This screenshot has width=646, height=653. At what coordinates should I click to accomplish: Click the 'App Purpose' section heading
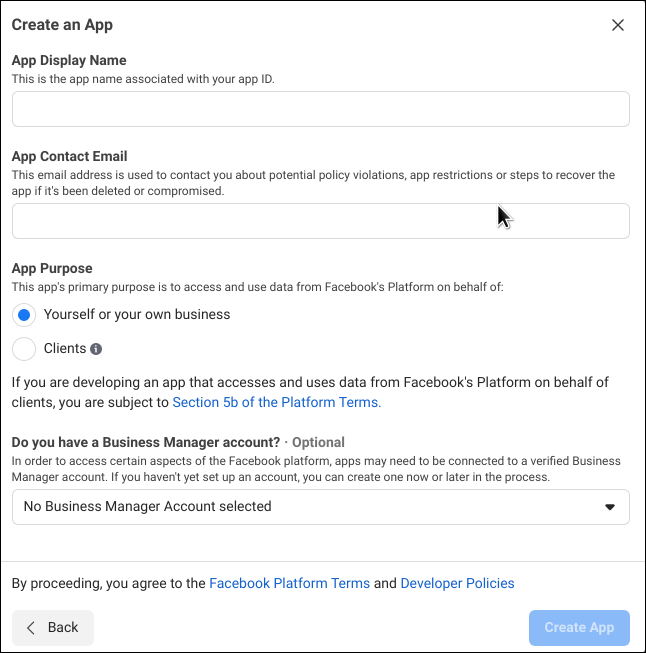[52, 268]
